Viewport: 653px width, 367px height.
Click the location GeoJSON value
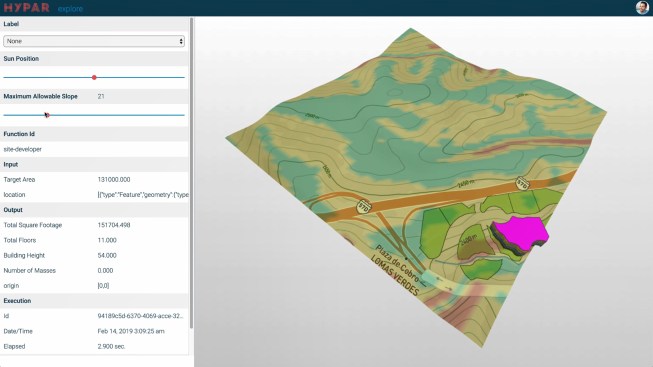[x=143, y=195]
